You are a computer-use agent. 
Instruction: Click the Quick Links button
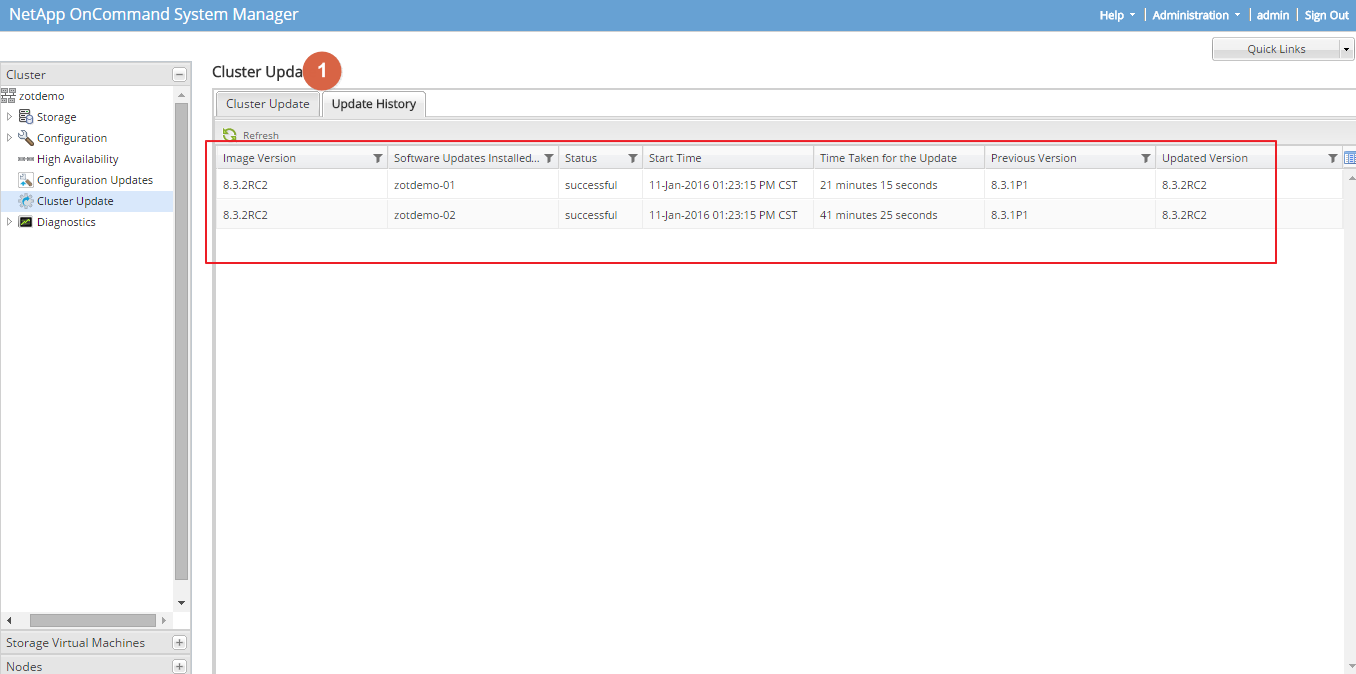[1276, 49]
